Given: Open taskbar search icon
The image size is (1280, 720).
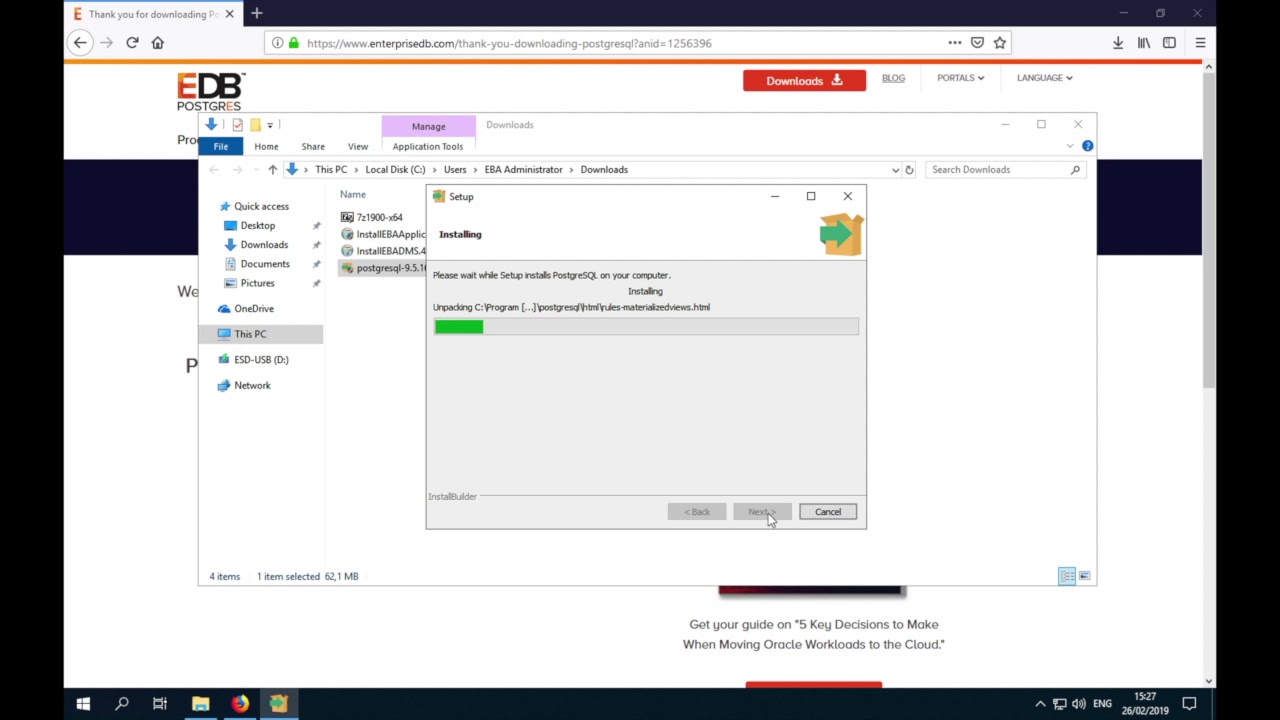Looking at the screenshot, I should [122, 704].
